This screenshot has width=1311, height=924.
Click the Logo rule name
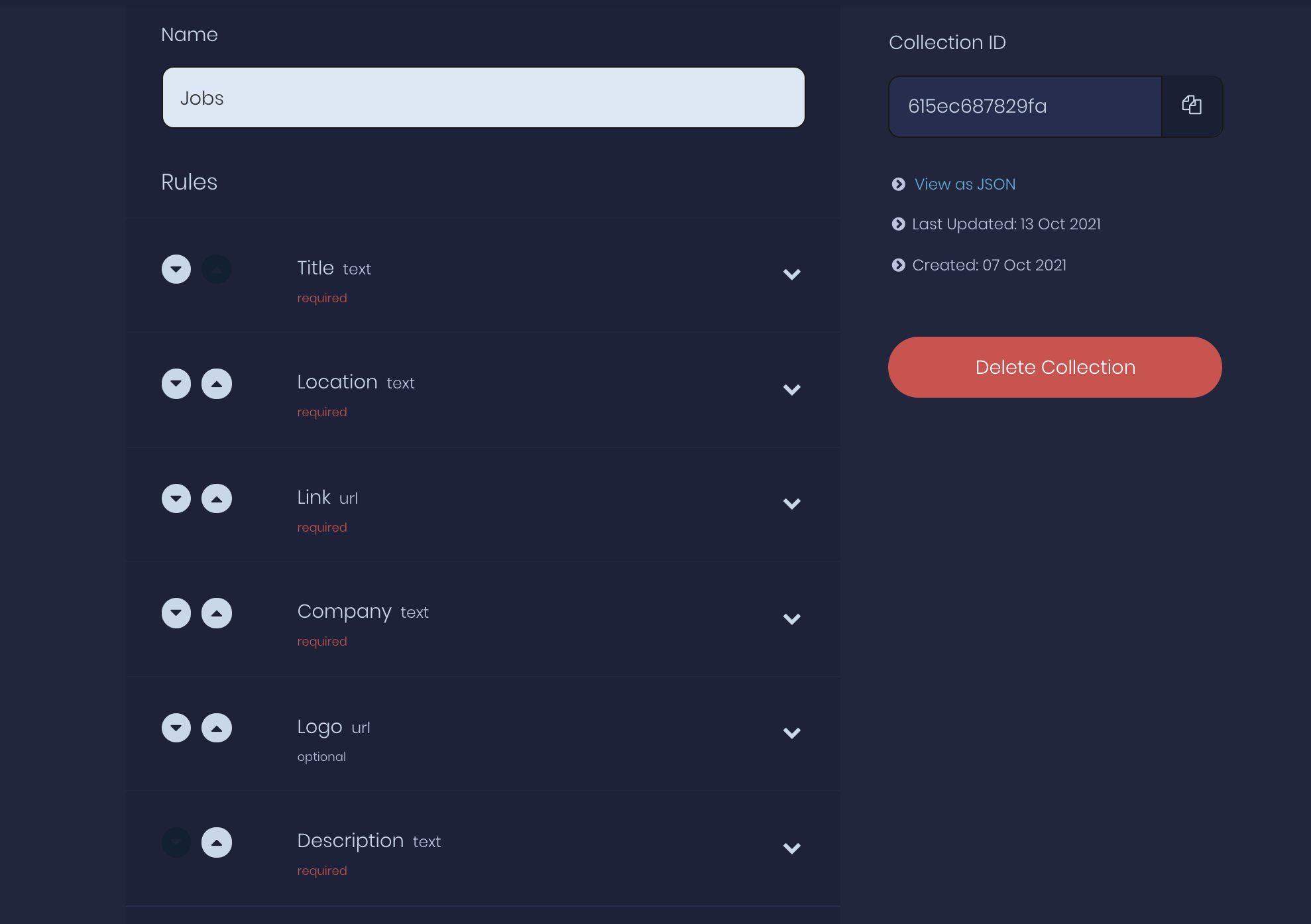319,727
